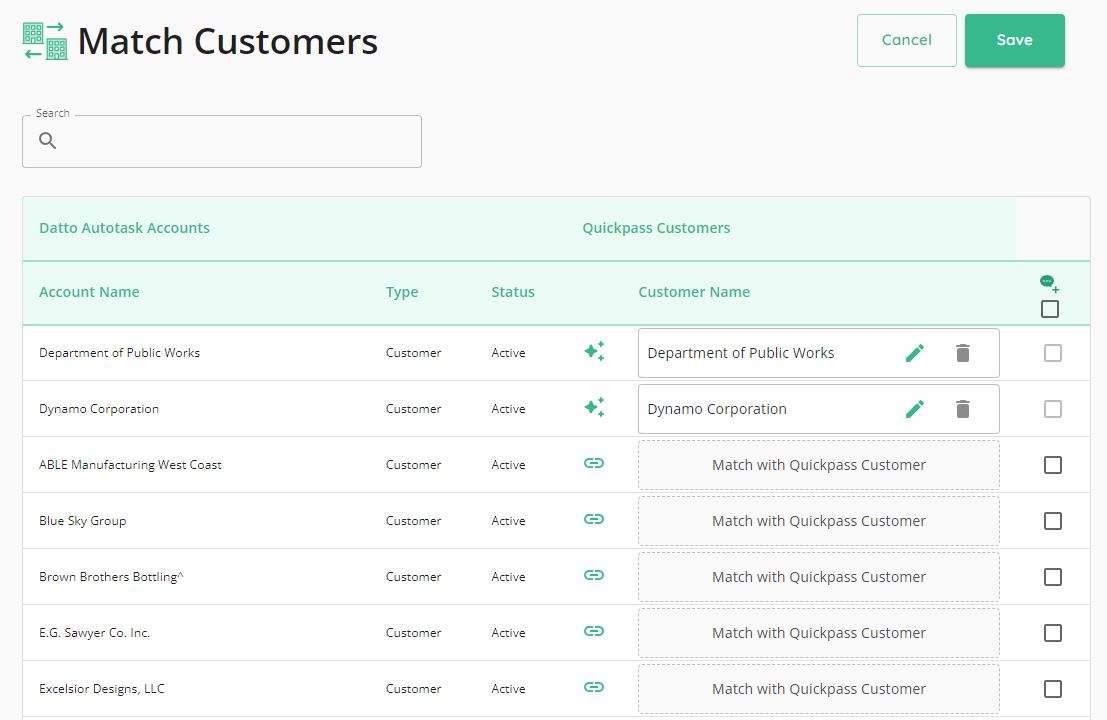Select the ABLE Manufacturing West Coast account name

click(x=130, y=465)
